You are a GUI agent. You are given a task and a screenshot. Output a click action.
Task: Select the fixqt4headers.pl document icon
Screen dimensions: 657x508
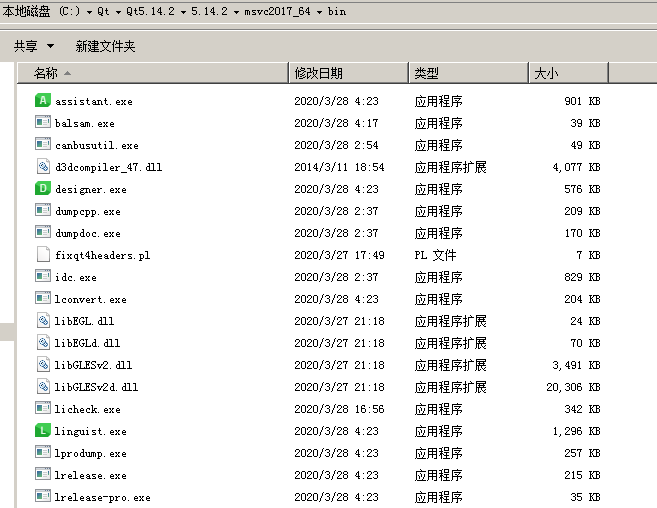(43, 255)
